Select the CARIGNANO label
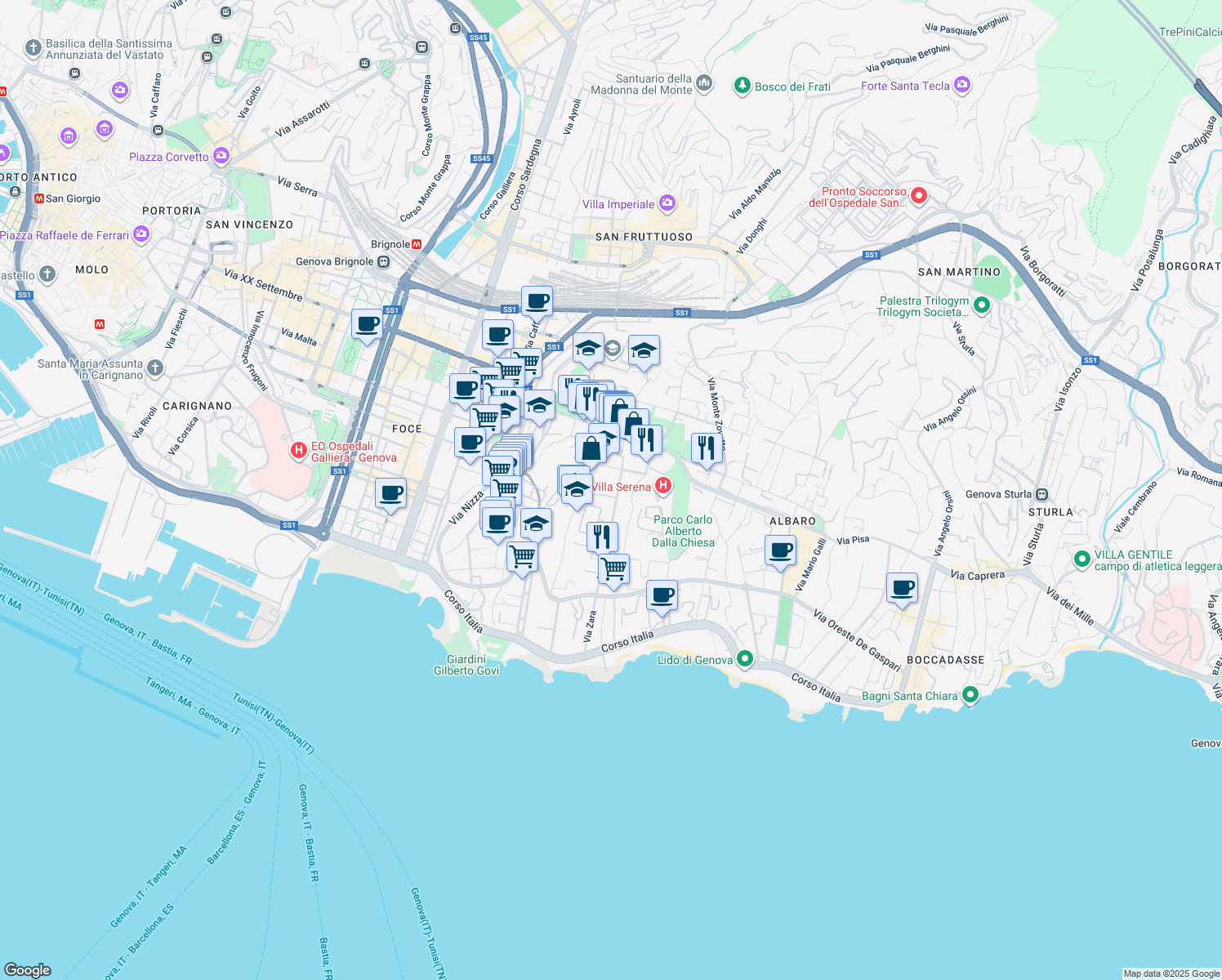The width and height of the screenshot is (1222, 980). pos(197,406)
